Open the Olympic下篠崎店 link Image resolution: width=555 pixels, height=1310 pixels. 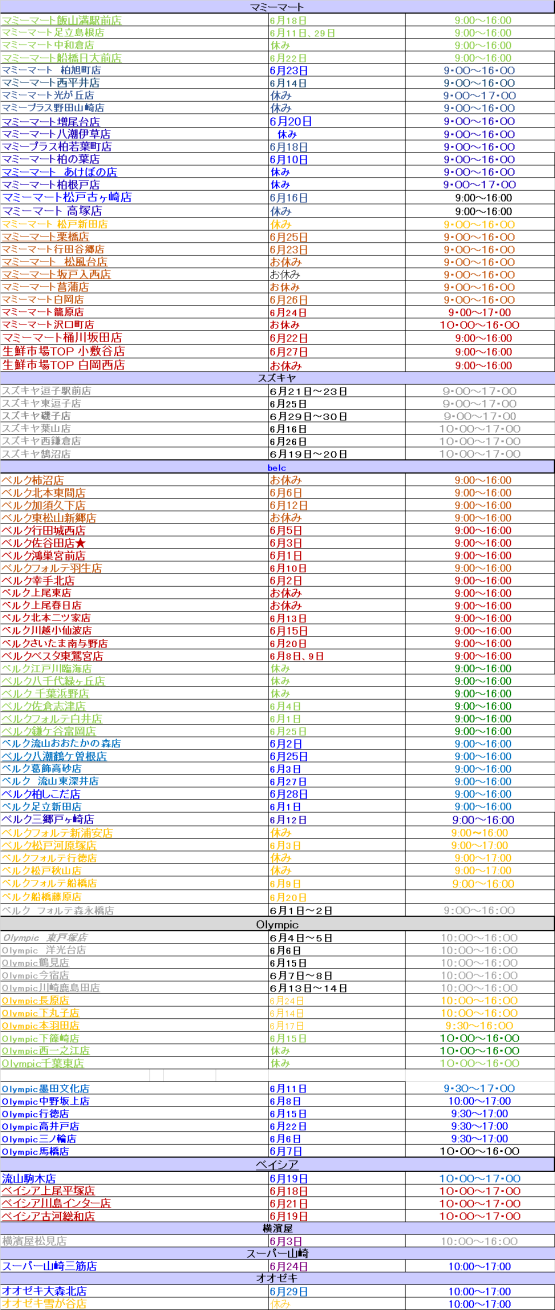tap(40, 1038)
